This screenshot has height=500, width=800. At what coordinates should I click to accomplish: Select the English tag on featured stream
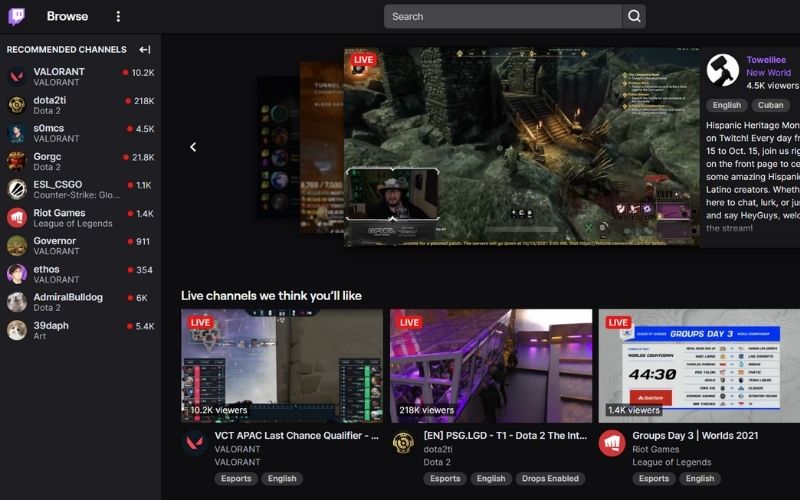point(727,105)
